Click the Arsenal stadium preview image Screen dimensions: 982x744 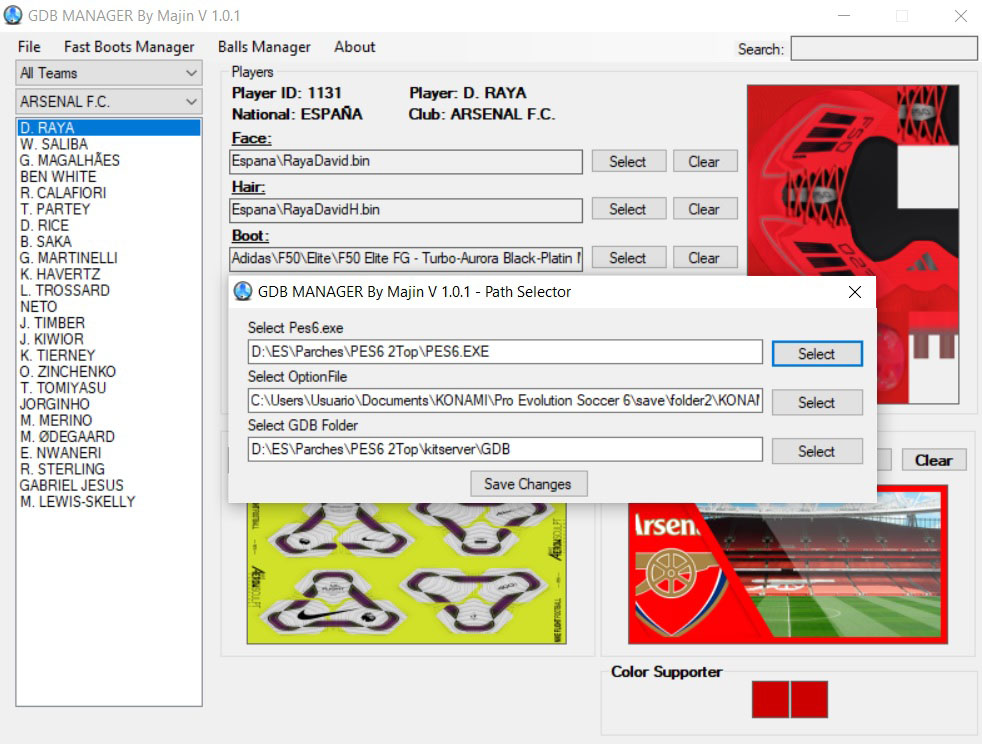tap(787, 565)
